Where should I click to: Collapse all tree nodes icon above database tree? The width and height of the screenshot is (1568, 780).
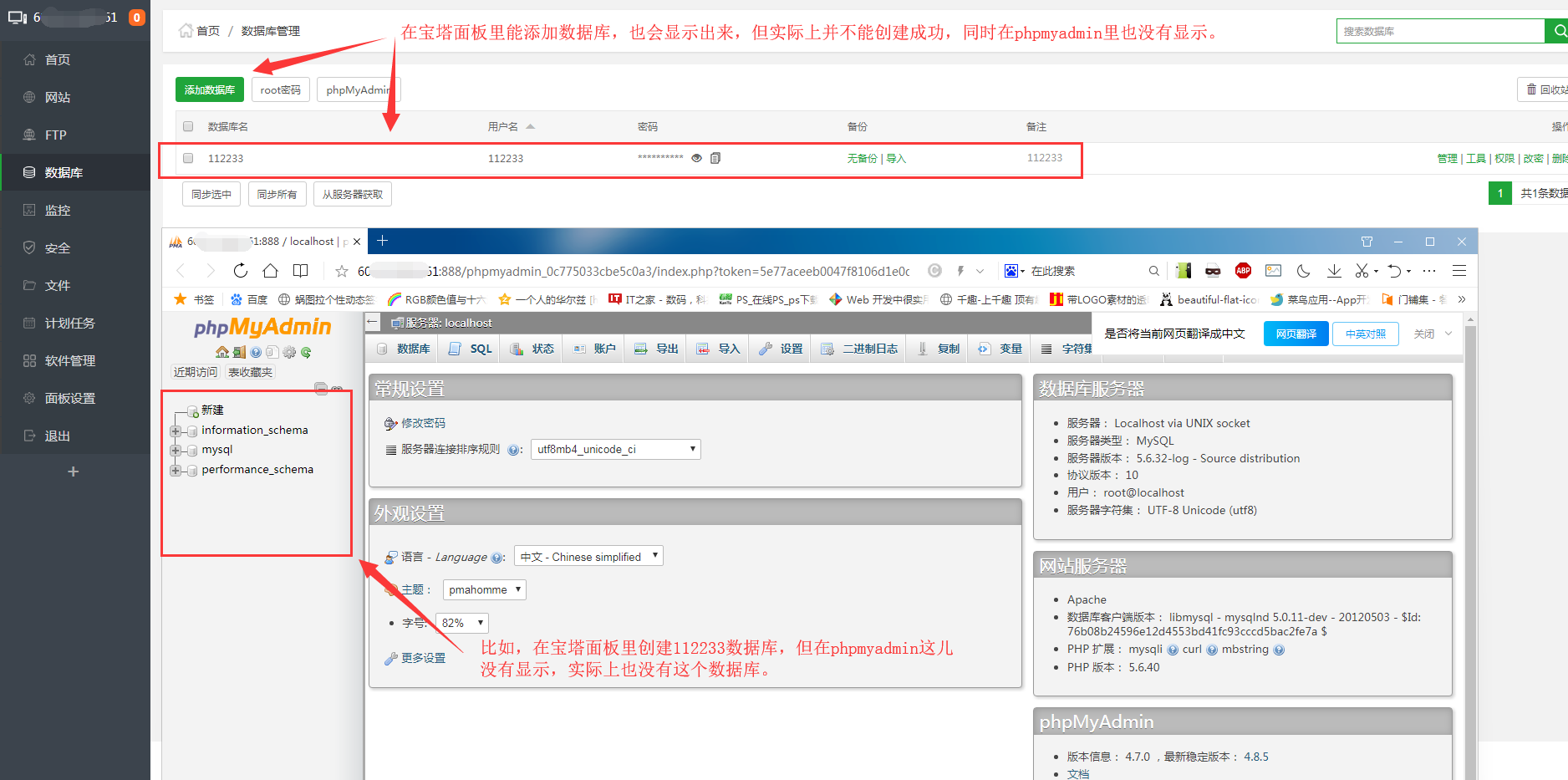click(x=320, y=388)
